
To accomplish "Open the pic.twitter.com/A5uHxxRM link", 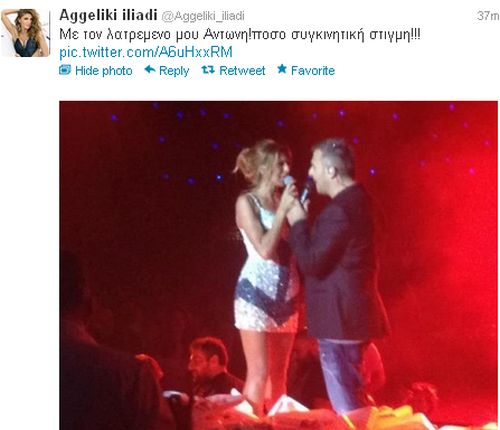I will [x=146, y=52].
